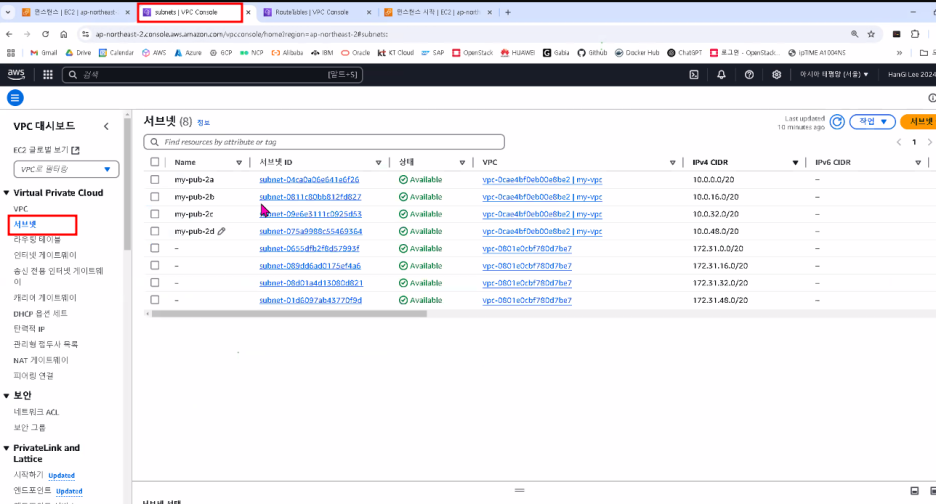Open Azure bookmark
936x504 pixels.
pyautogui.click(x=187, y=53)
